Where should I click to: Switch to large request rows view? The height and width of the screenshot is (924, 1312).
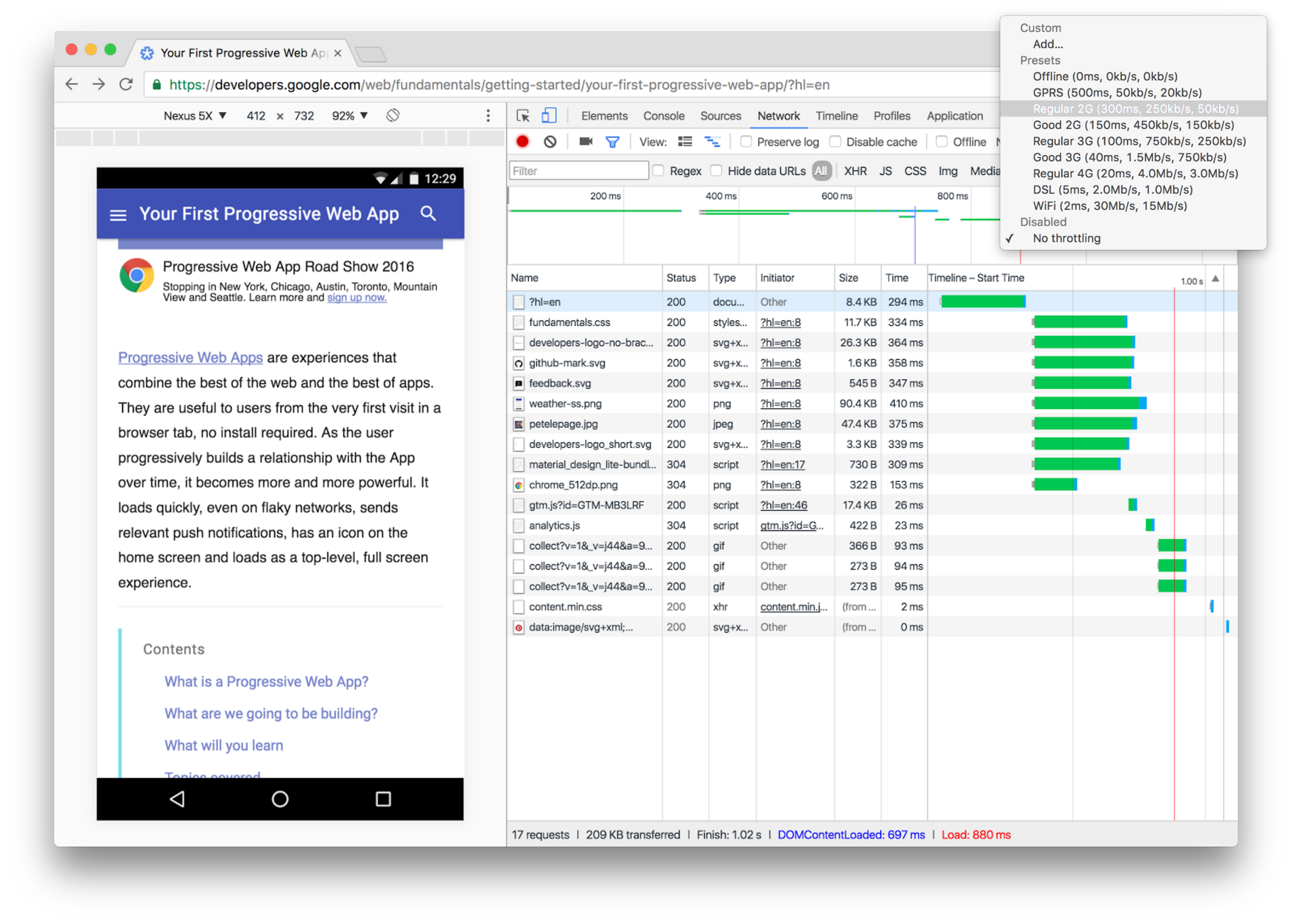[685, 141]
